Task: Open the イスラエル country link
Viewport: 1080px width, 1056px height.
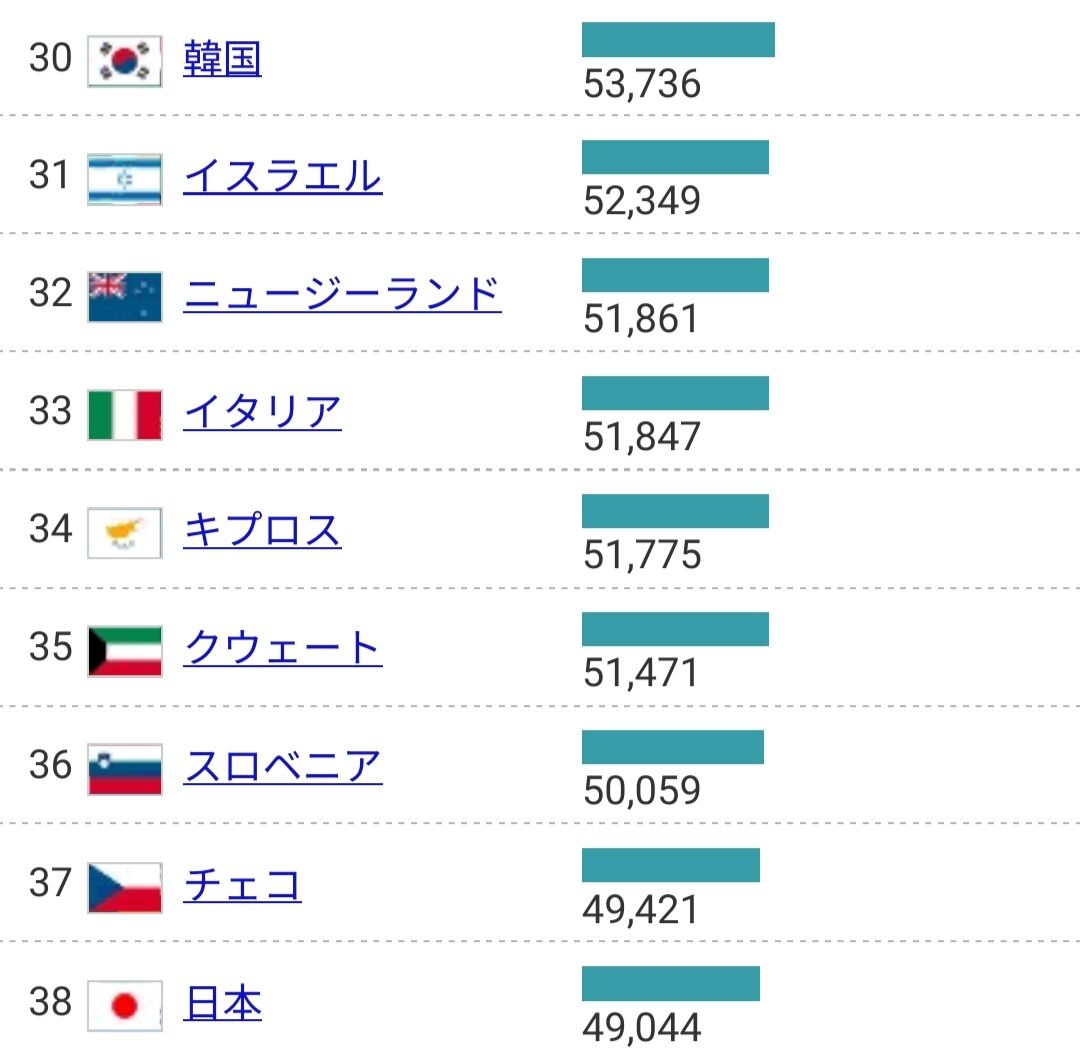Action: click(282, 177)
